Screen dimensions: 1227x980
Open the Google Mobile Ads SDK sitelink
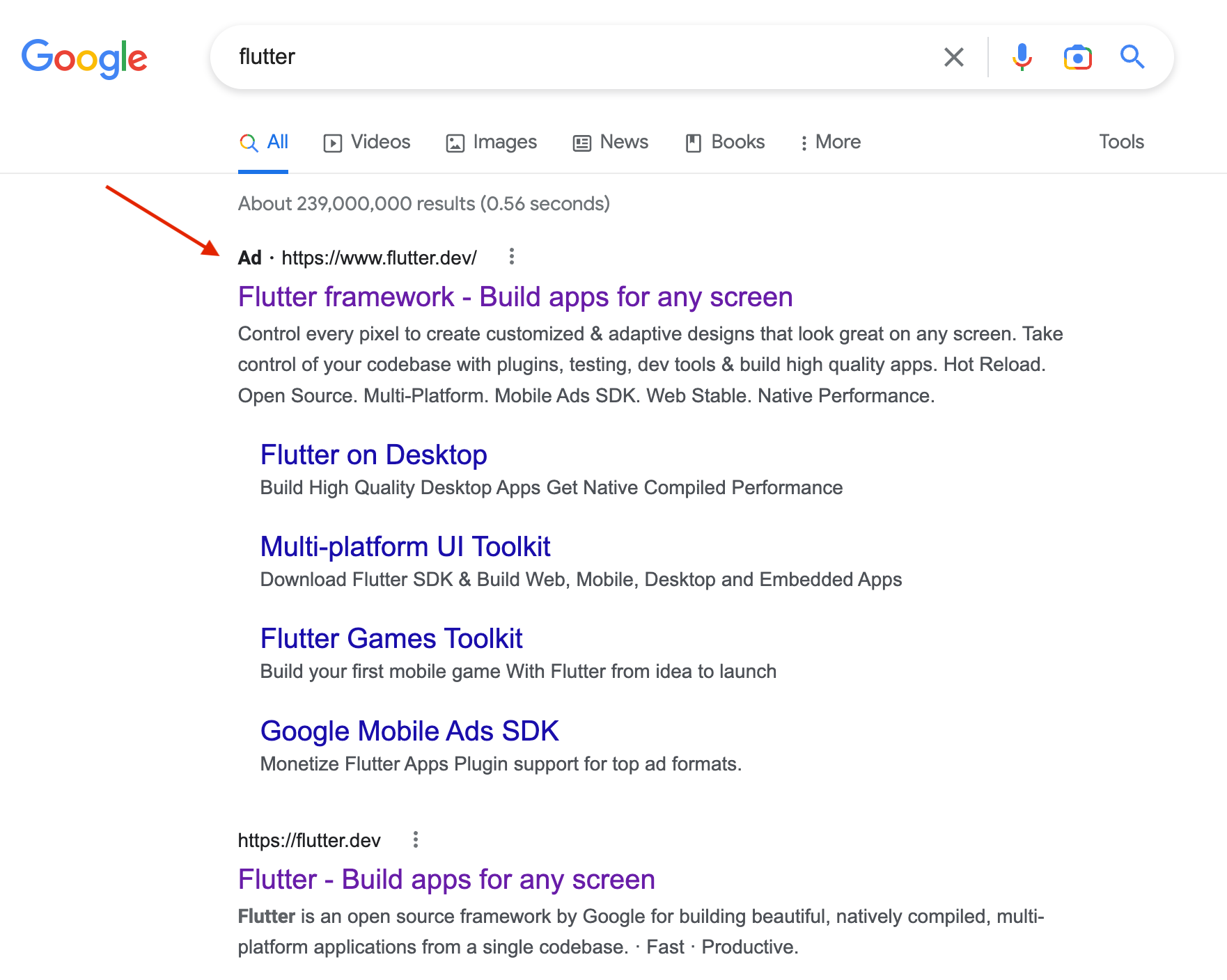point(409,732)
